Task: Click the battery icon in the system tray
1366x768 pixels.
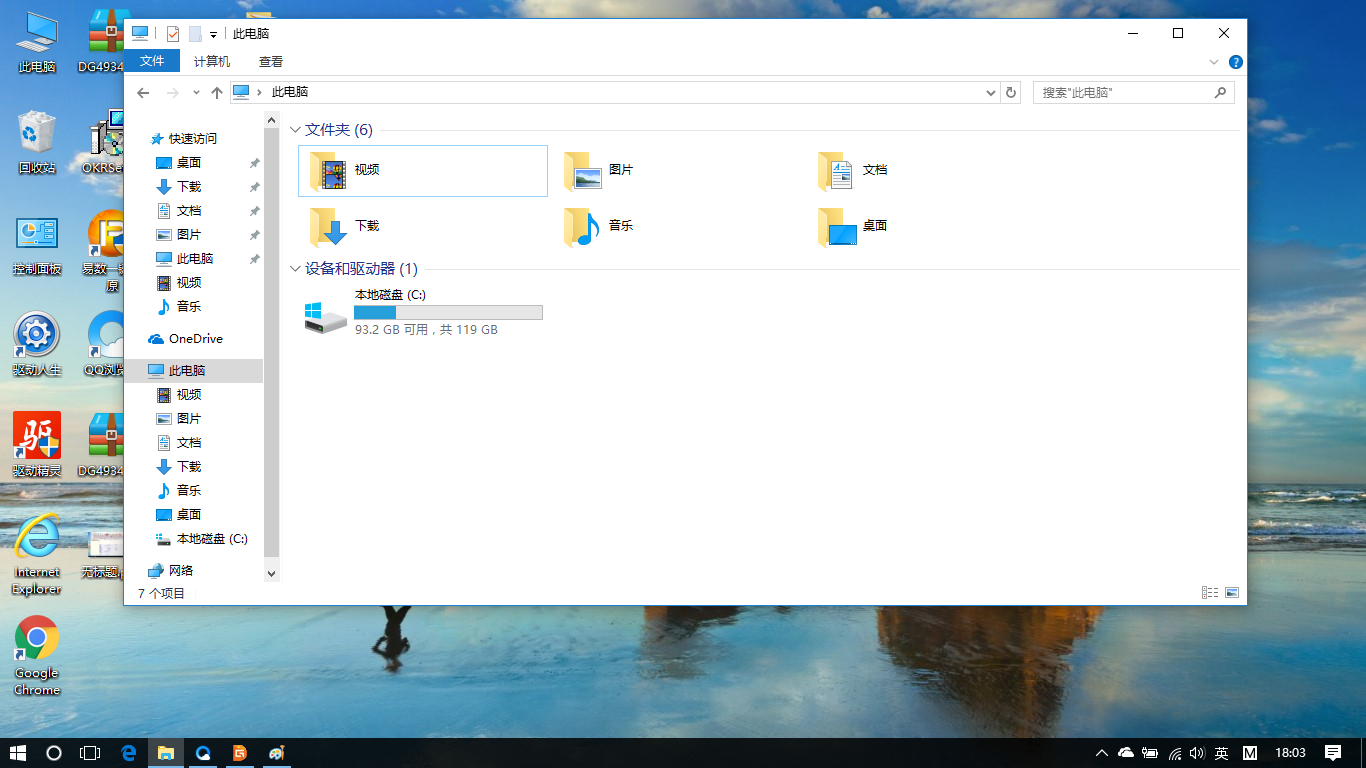Action: pyautogui.click(x=1150, y=753)
